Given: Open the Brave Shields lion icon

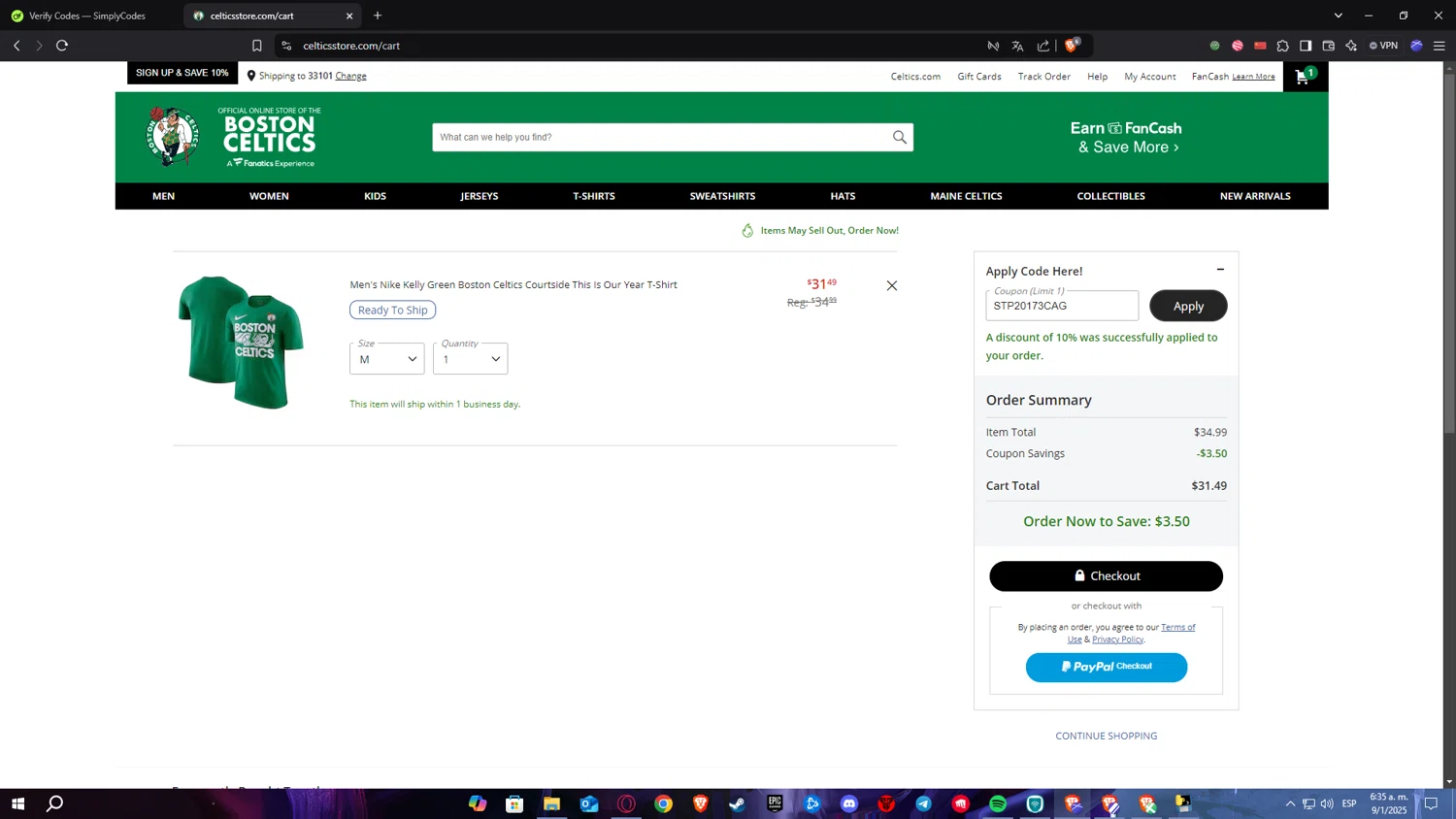Looking at the screenshot, I should [1072, 46].
